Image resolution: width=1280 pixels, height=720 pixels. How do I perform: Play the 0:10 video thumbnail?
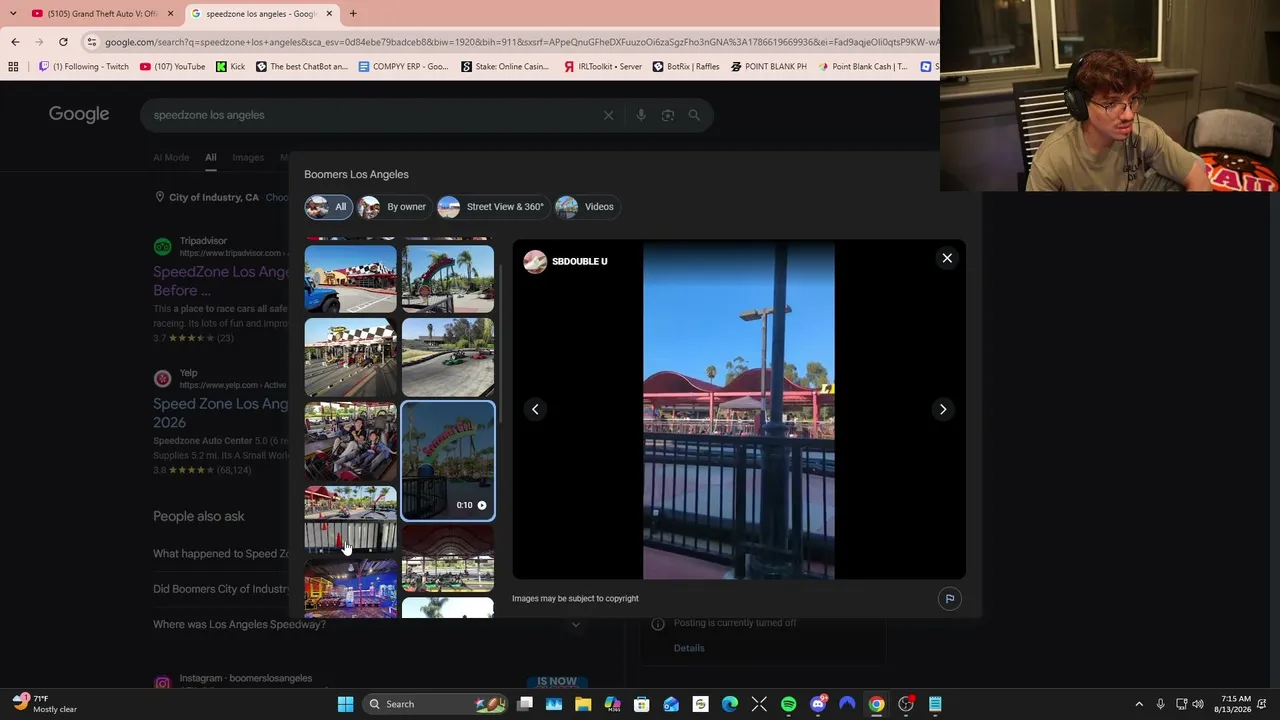pos(448,461)
